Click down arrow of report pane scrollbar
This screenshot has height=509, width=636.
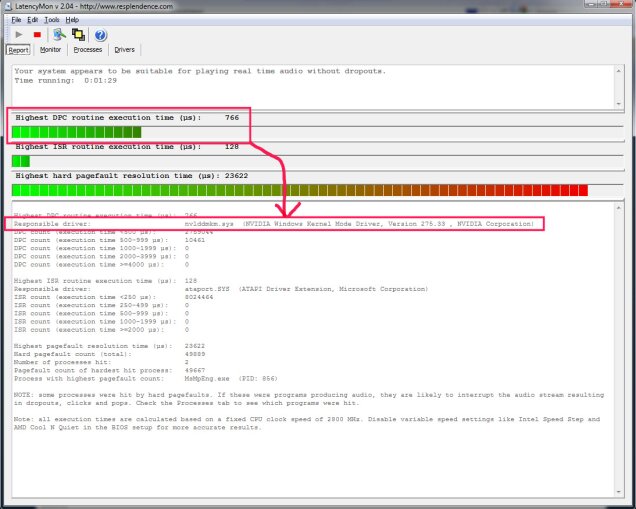click(x=619, y=492)
